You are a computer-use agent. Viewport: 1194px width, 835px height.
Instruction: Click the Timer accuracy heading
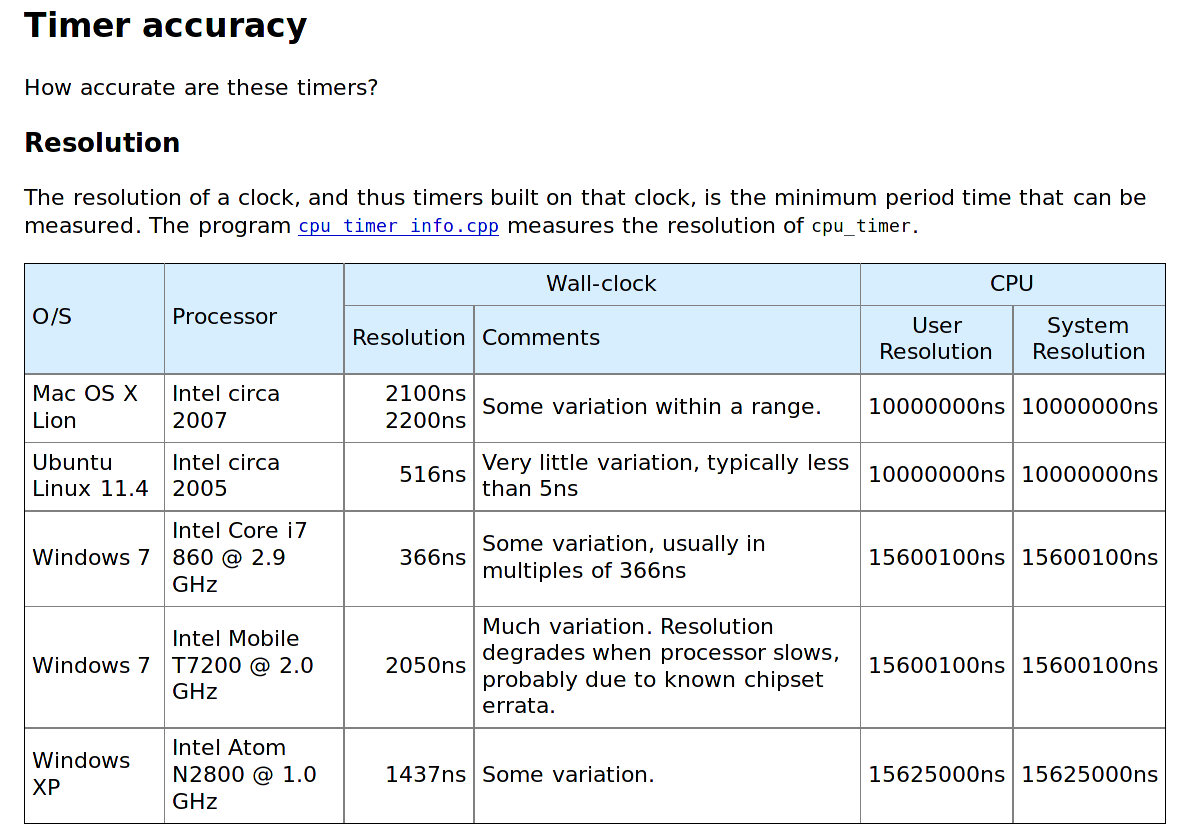(165, 25)
